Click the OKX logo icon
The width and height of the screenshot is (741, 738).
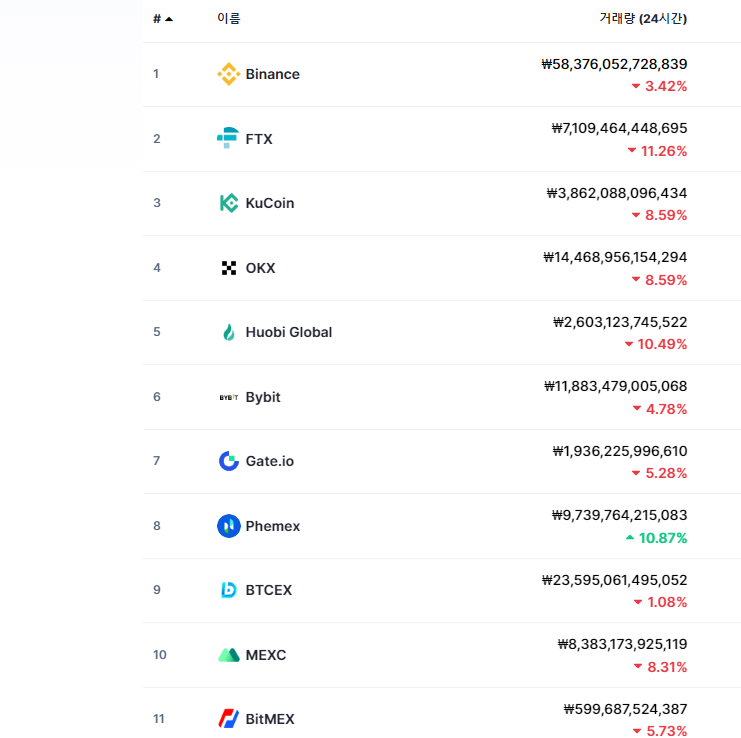228,268
